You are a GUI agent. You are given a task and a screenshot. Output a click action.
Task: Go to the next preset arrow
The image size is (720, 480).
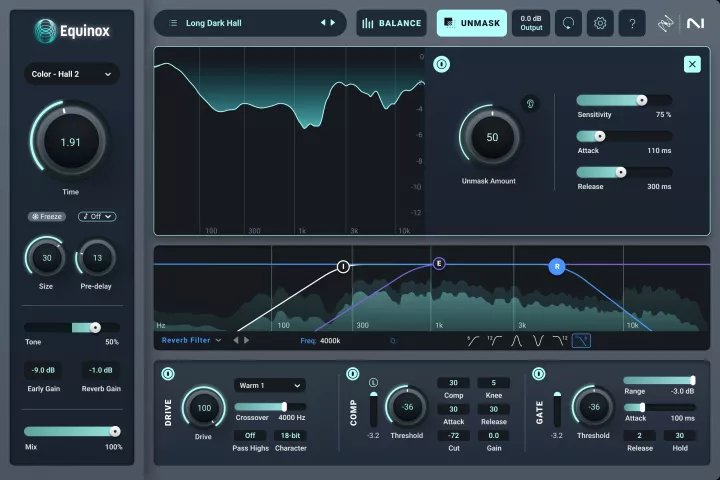pos(333,23)
